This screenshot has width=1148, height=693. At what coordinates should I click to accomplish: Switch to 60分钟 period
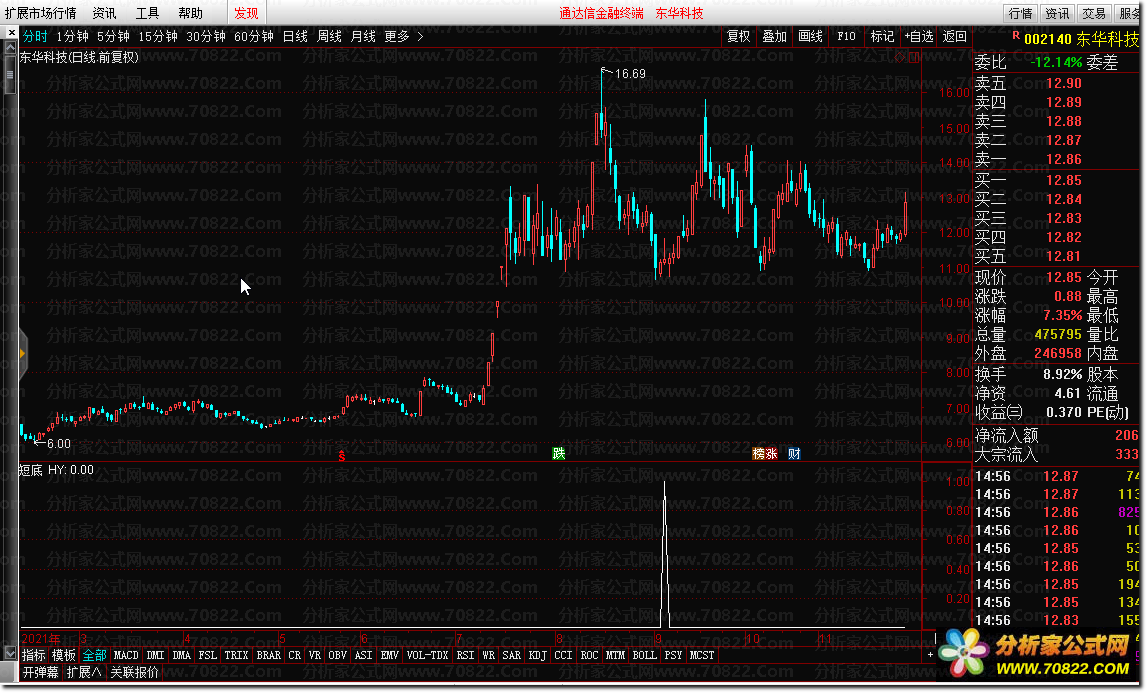(254, 36)
